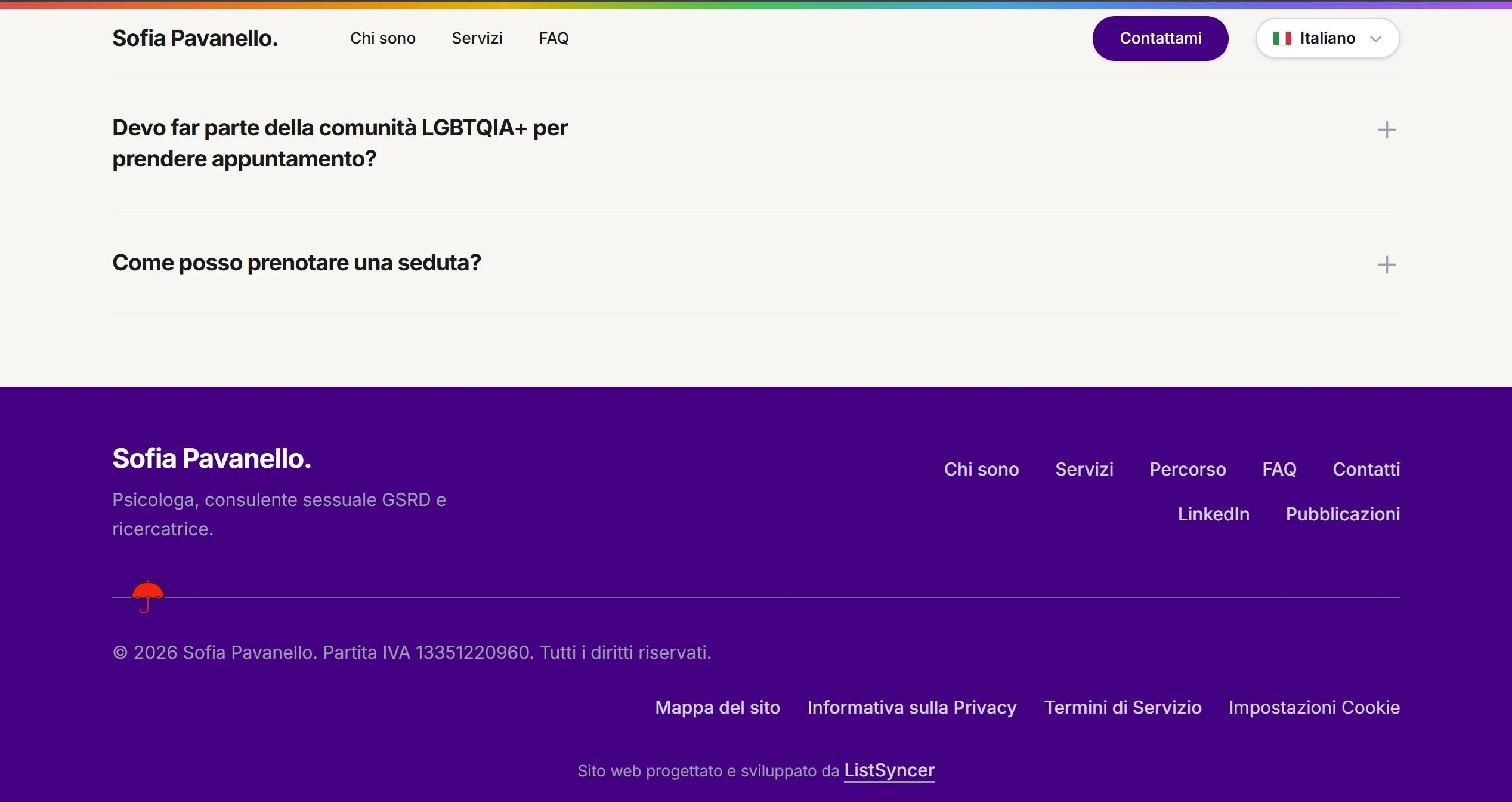Click the Italian flag icon
1512x802 pixels.
[x=1282, y=38]
